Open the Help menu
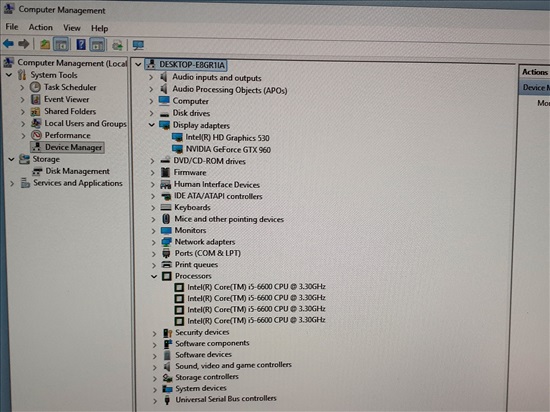Image resolution: width=550 pixels, height=412 pixels. tap(99, 28)
